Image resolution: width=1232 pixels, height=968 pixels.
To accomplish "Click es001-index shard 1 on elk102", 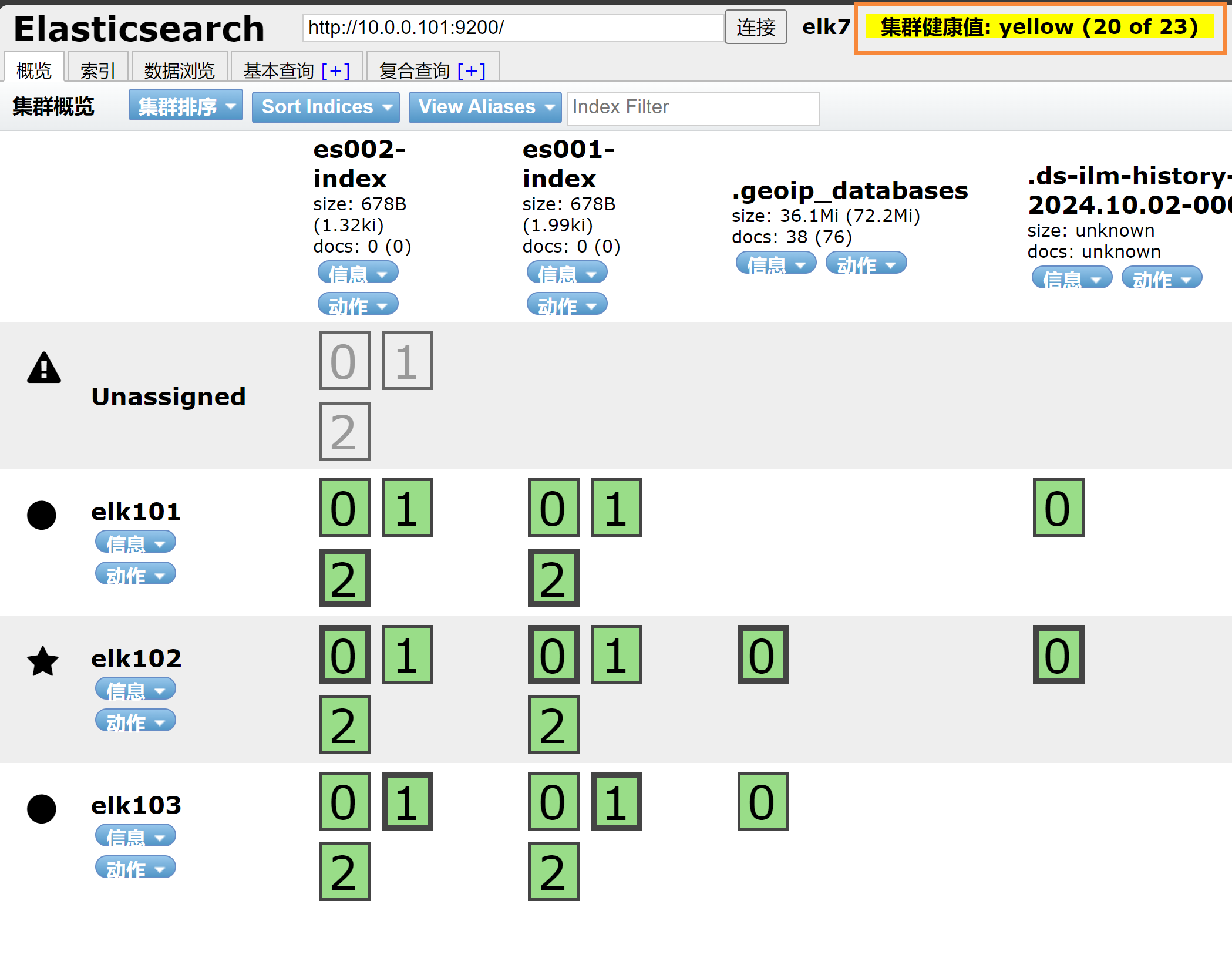I will click(x=617, y=654).
